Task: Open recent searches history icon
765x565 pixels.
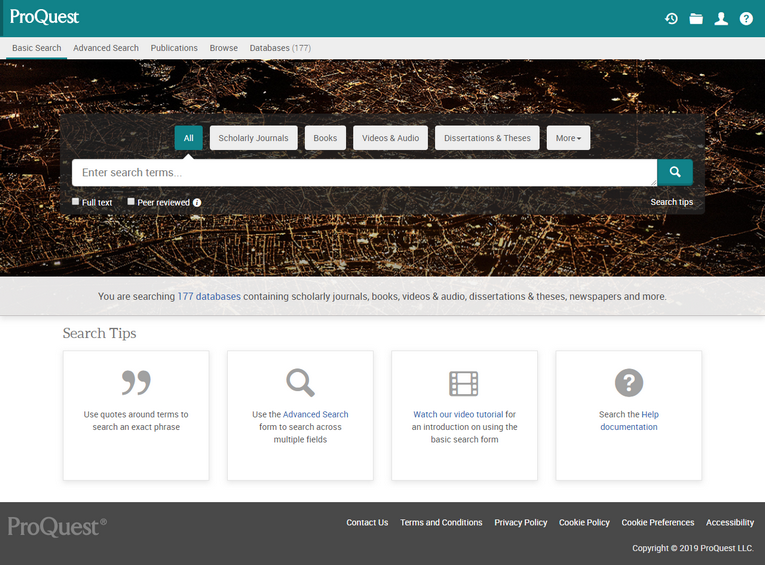Action: [672, 19]
